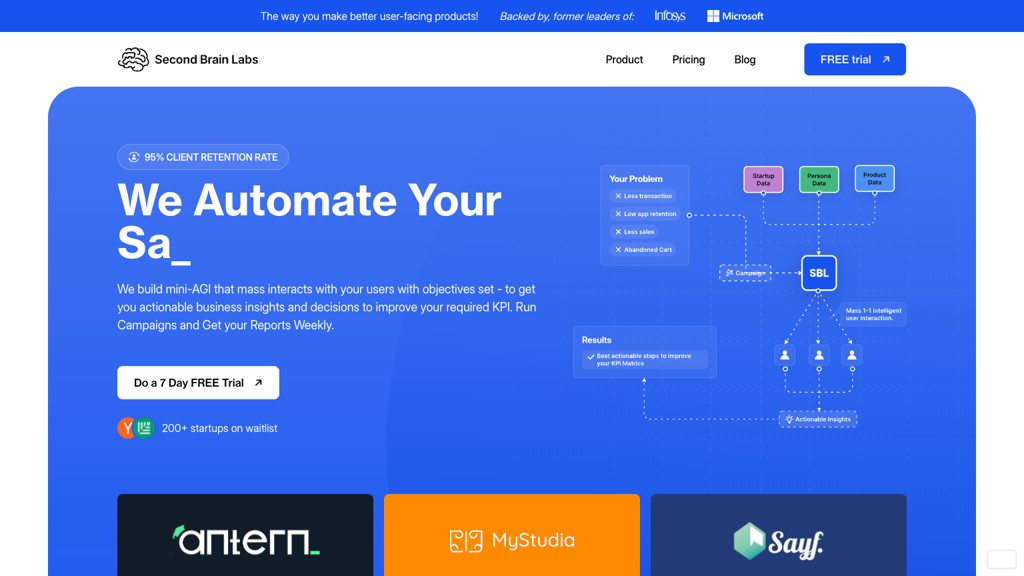Click the Y Combinator orange avatar icon

[x=127, y=428]
